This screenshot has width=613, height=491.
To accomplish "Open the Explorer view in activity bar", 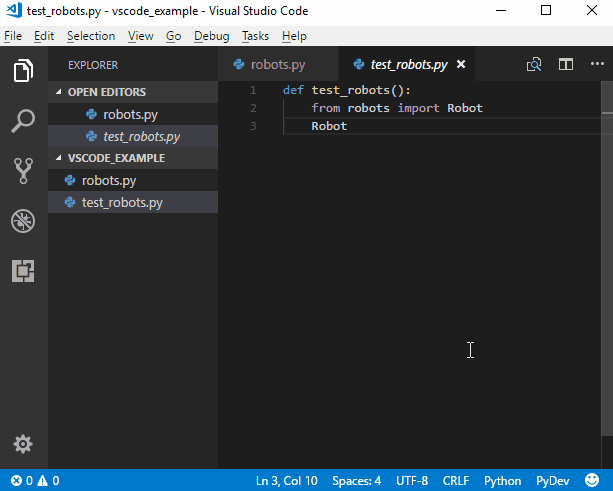I will 23,71.
